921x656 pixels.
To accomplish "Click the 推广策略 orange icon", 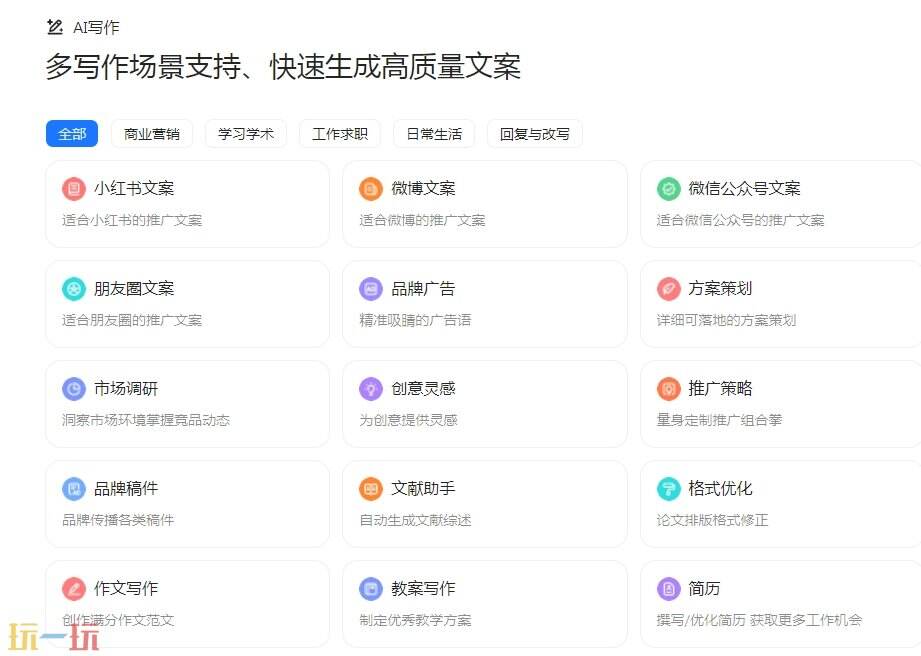I will 668,388.
